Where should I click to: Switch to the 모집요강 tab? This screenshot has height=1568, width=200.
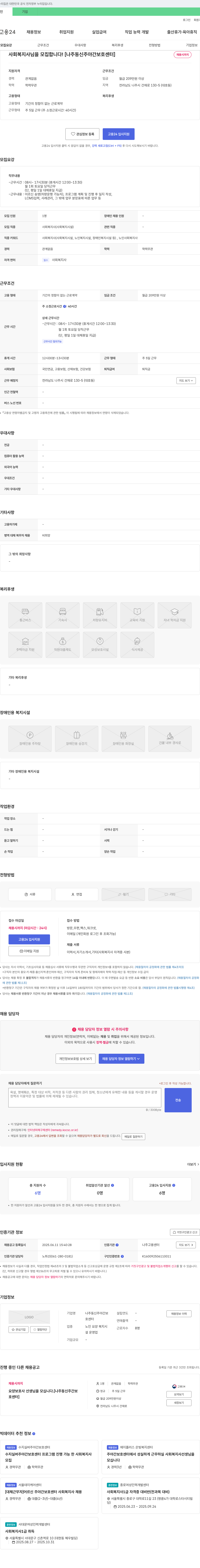(6, 45)
